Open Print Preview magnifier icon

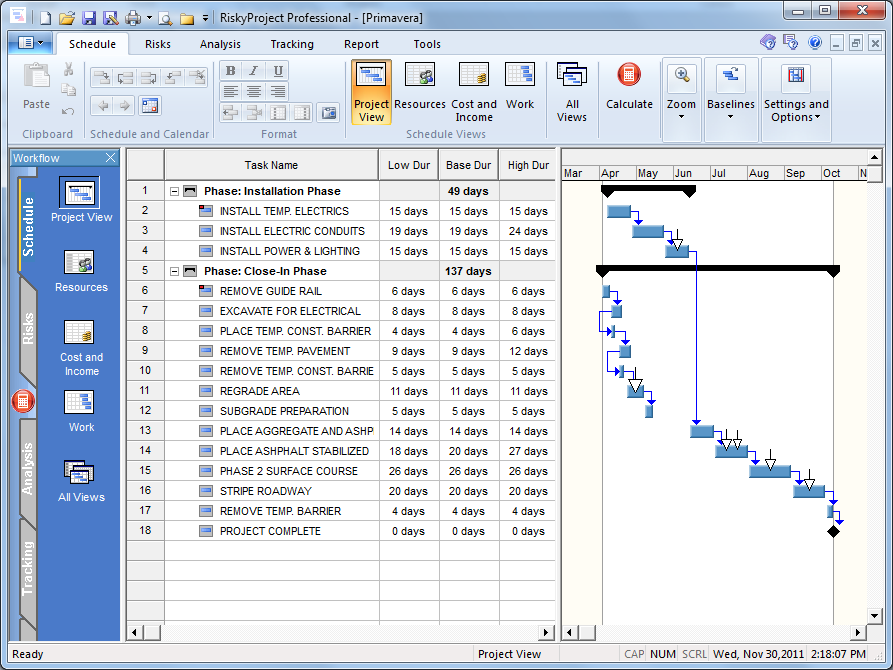click(166, 18)
